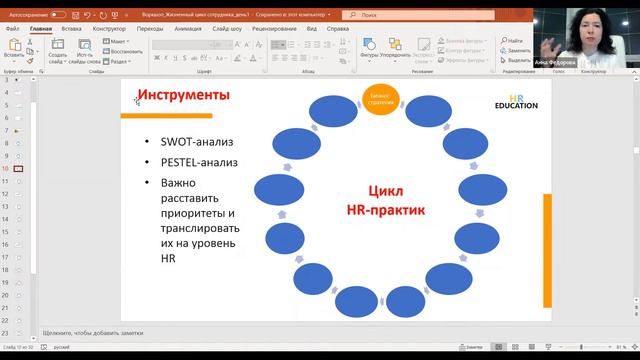640x360 pixels.
Task: Switch to the Вставка ribbon tab
Action: pos(71,29)
